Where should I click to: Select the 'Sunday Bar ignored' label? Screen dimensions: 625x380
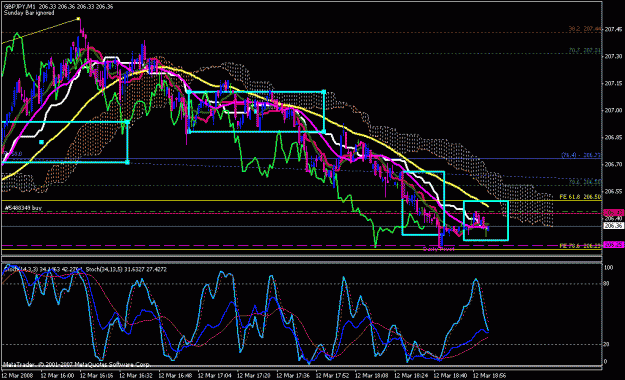29,13
